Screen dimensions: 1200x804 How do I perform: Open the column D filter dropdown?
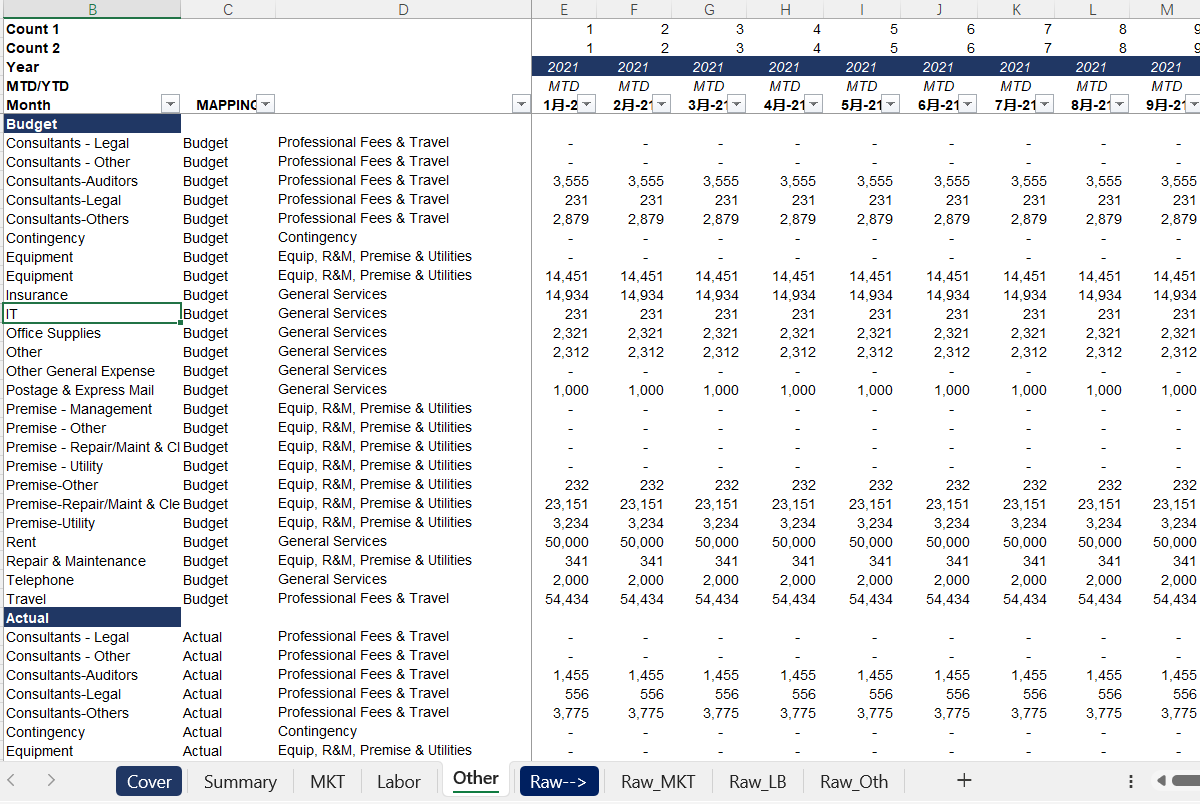[520, 105]
